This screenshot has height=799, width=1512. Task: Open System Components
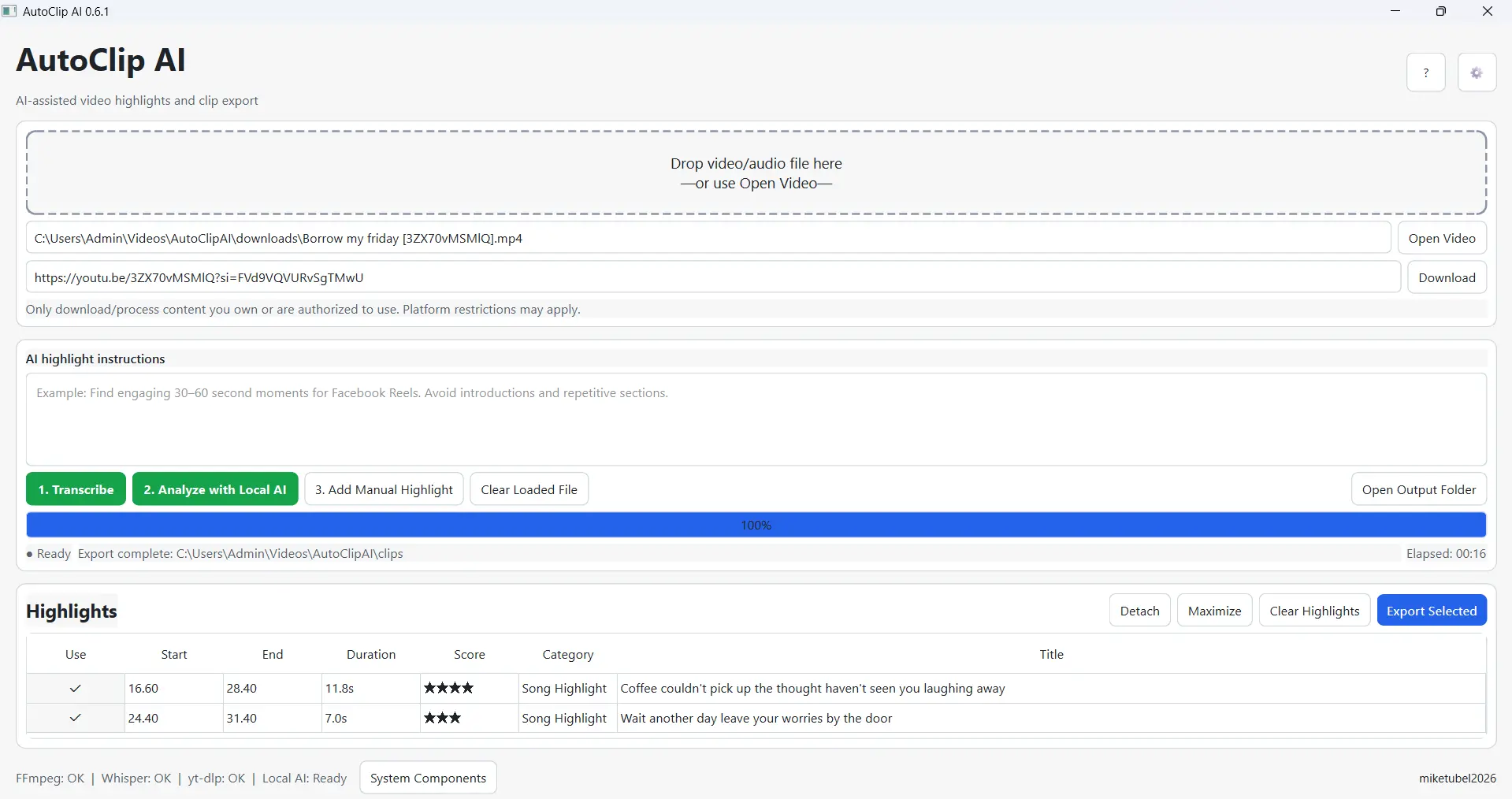click(x=428, y=778)
